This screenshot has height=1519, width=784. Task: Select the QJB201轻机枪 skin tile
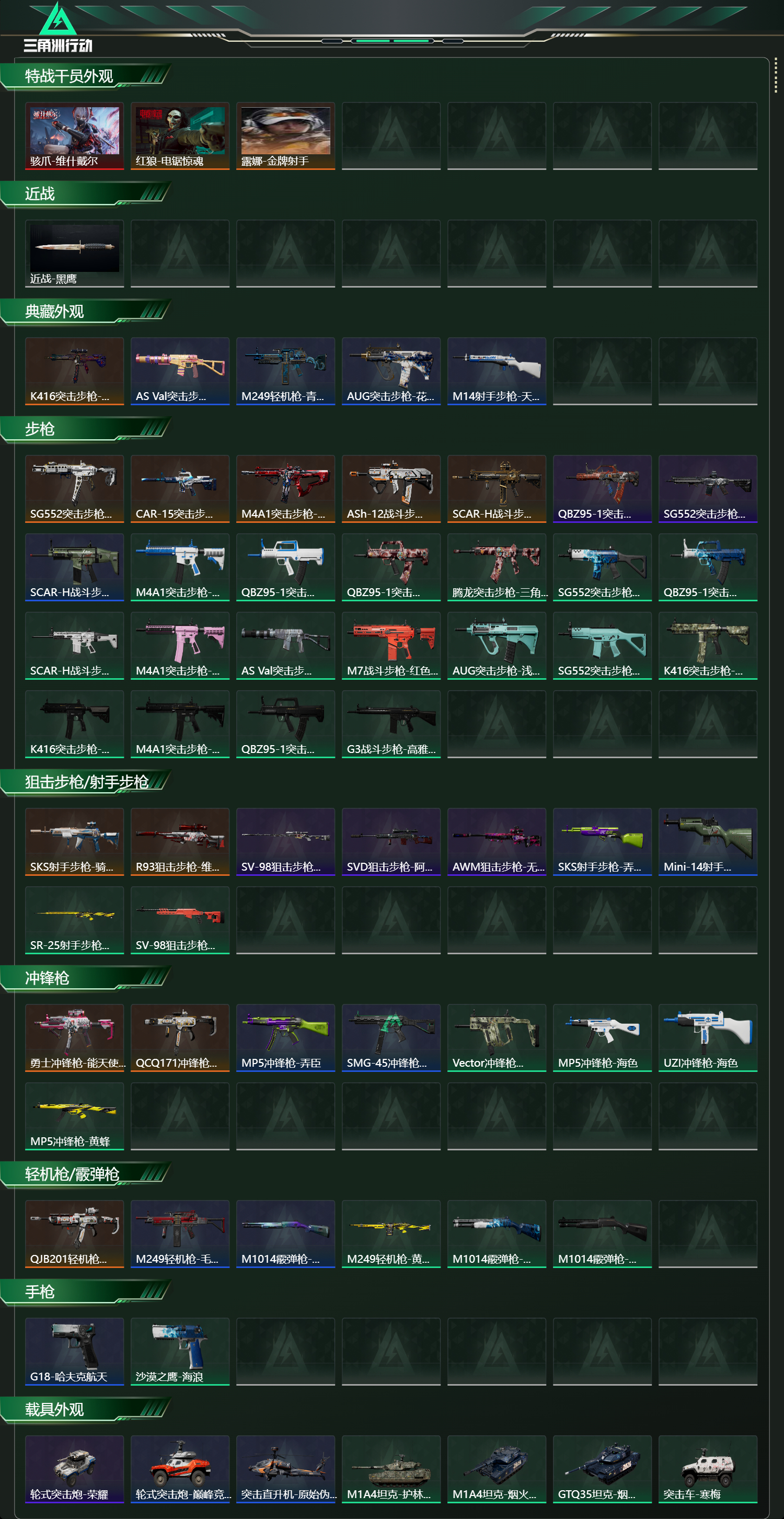coord(74,1234)
